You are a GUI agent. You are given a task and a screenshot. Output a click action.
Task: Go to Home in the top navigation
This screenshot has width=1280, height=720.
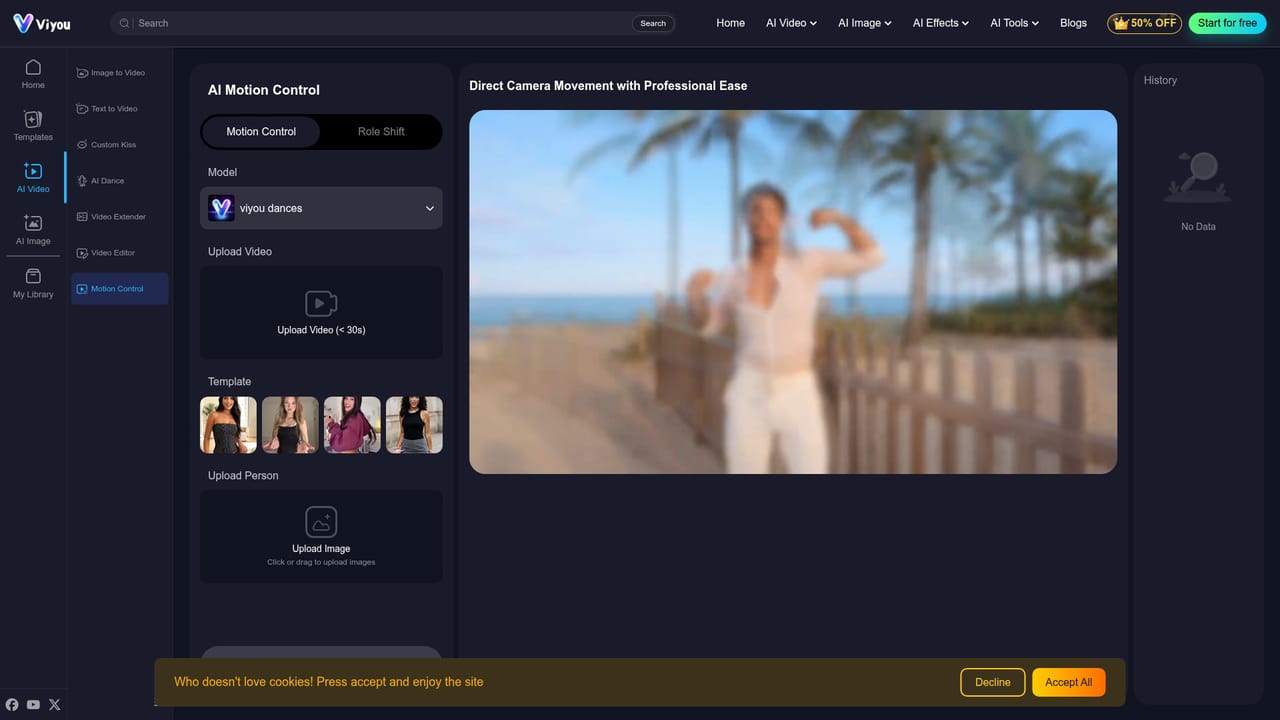(x=730, y=23)
